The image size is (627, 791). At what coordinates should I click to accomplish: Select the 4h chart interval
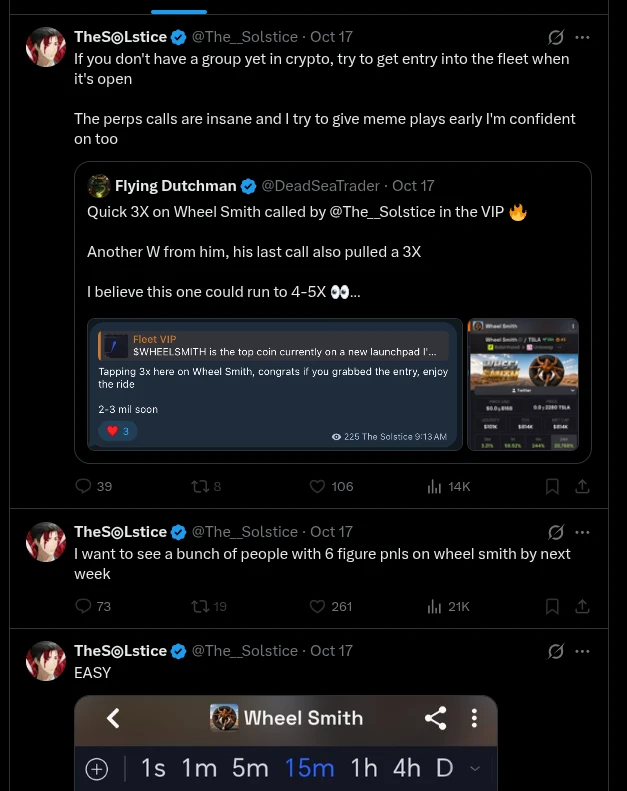click(x=407, y=768)
